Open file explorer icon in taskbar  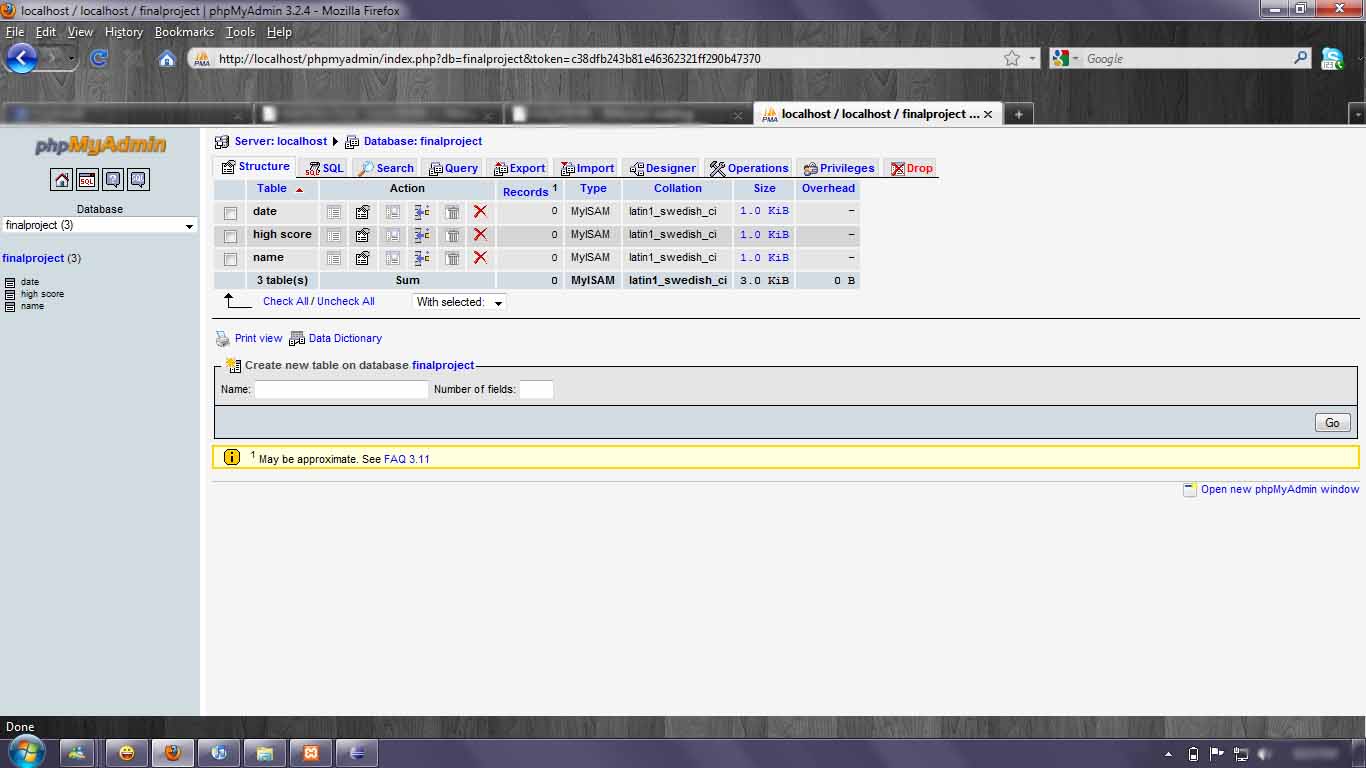264,753
